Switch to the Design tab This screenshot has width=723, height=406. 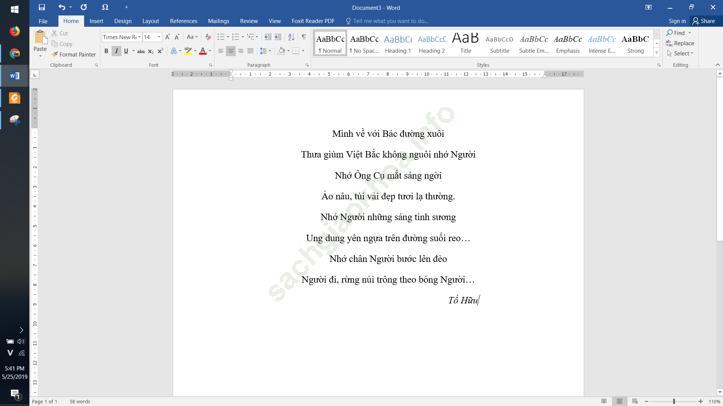click(x=123, y=21)
